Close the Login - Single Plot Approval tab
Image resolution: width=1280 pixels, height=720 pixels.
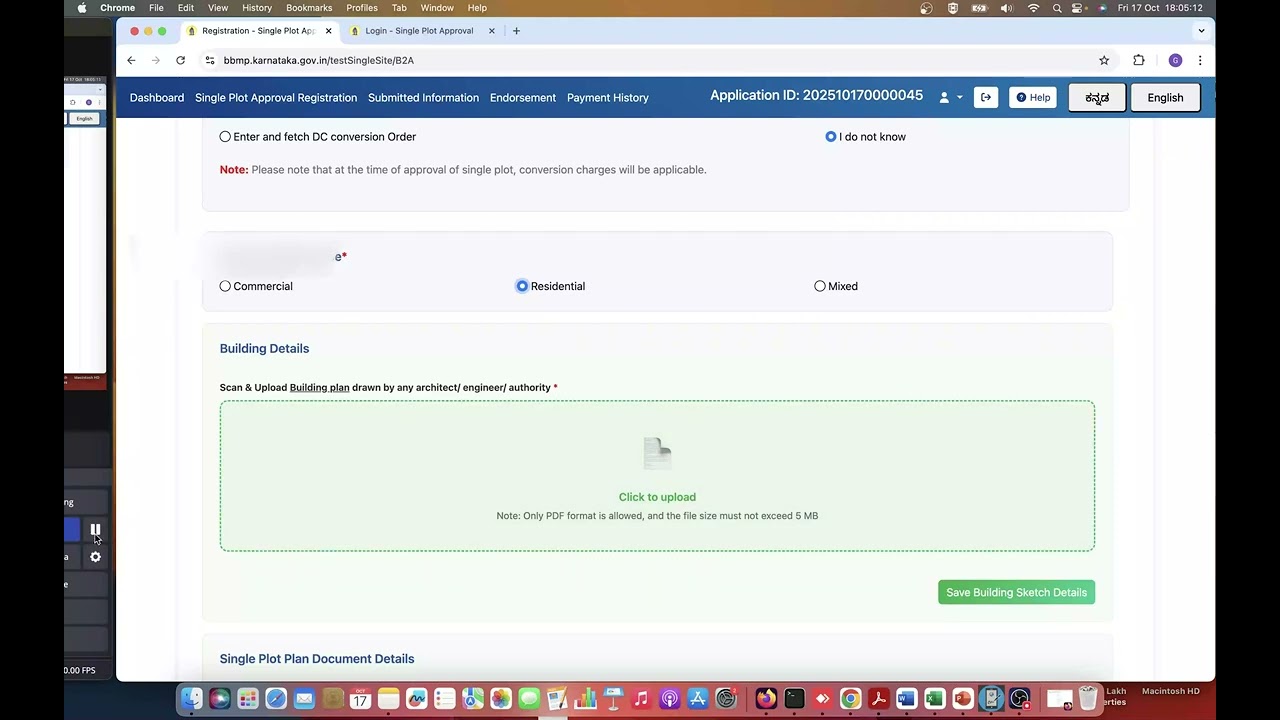tap(491, 31)
